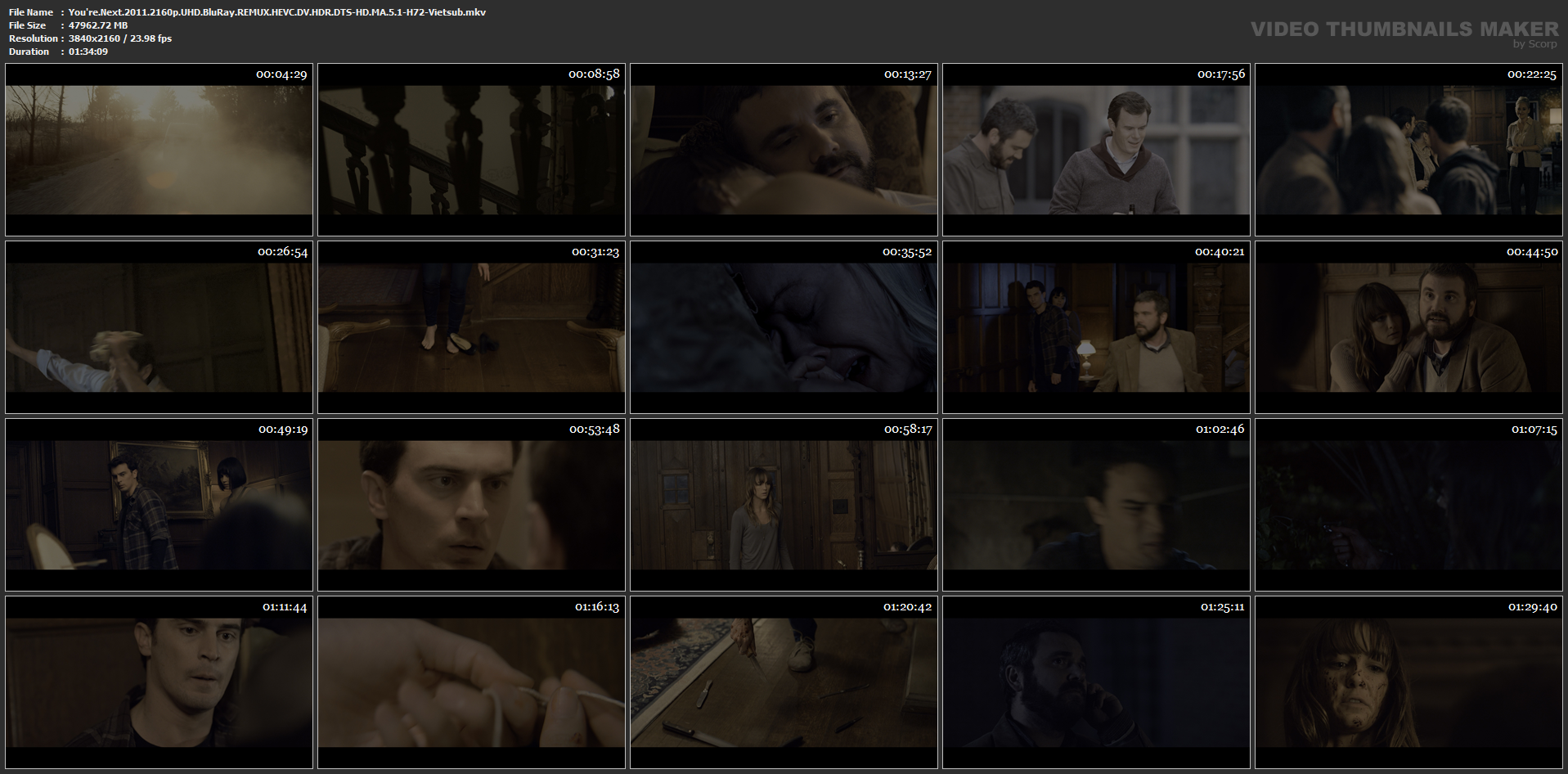1568x774 pixels.
Task: Click the duration value 01:34:09
Action: 88,52
